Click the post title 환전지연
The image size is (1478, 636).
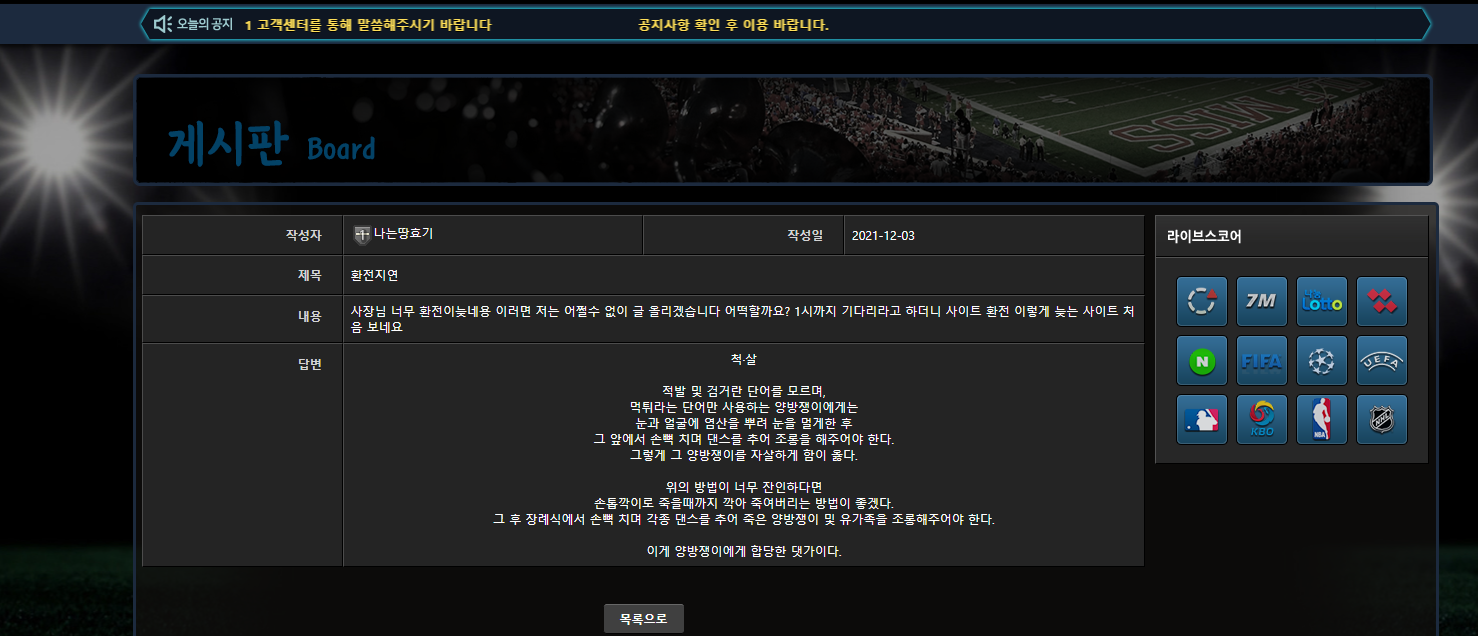374,275
